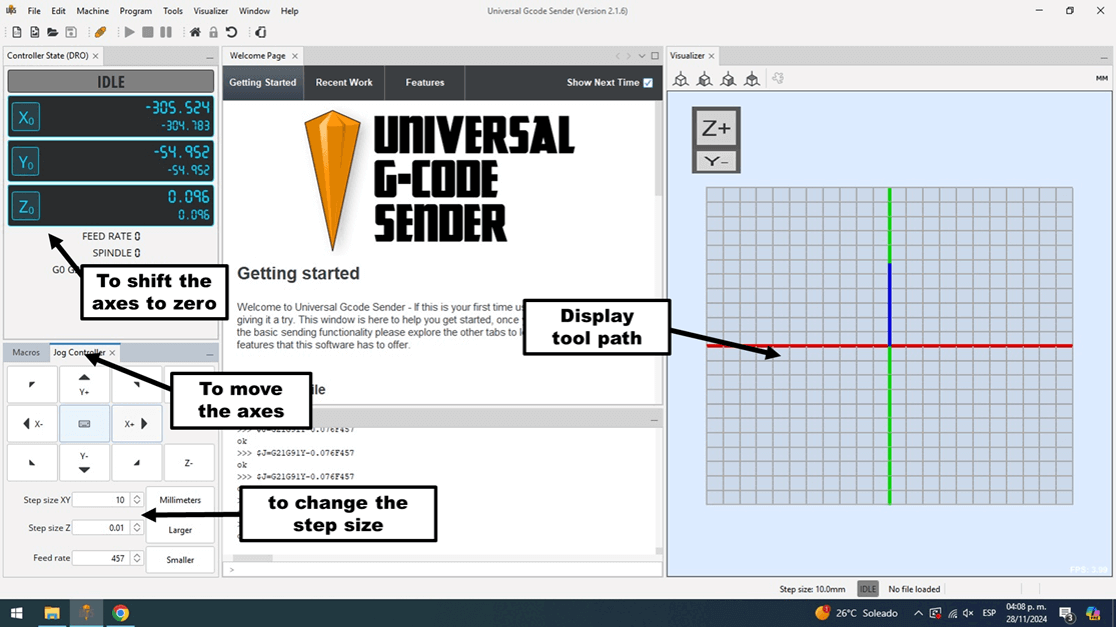Click the first cube view preset in Visualizer

pos(681,79)
